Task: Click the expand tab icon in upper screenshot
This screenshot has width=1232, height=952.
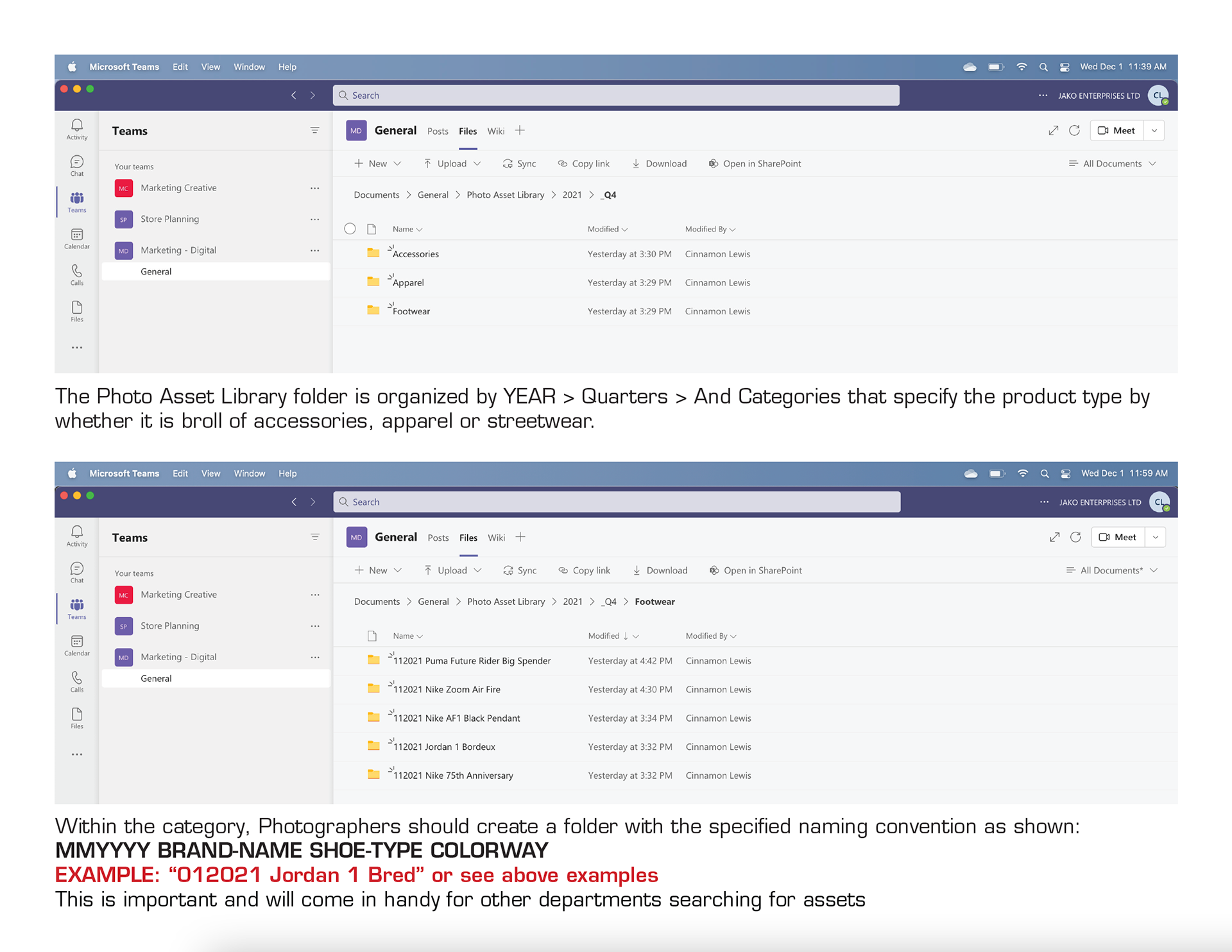Action: point(1054,130)
